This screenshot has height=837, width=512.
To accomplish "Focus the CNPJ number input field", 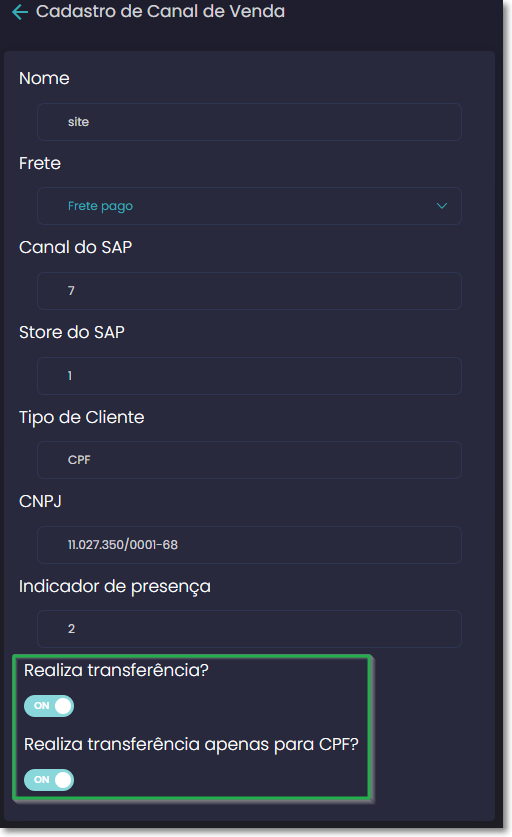I will tap(249, 545).
